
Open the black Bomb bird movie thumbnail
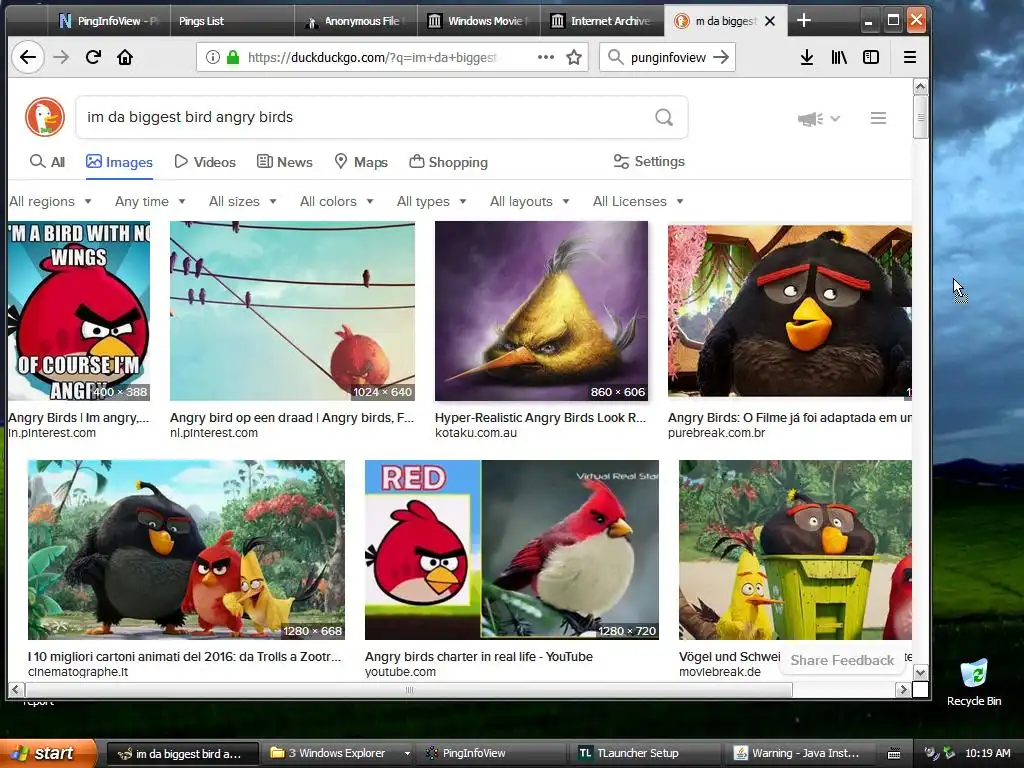click(790, 311)
